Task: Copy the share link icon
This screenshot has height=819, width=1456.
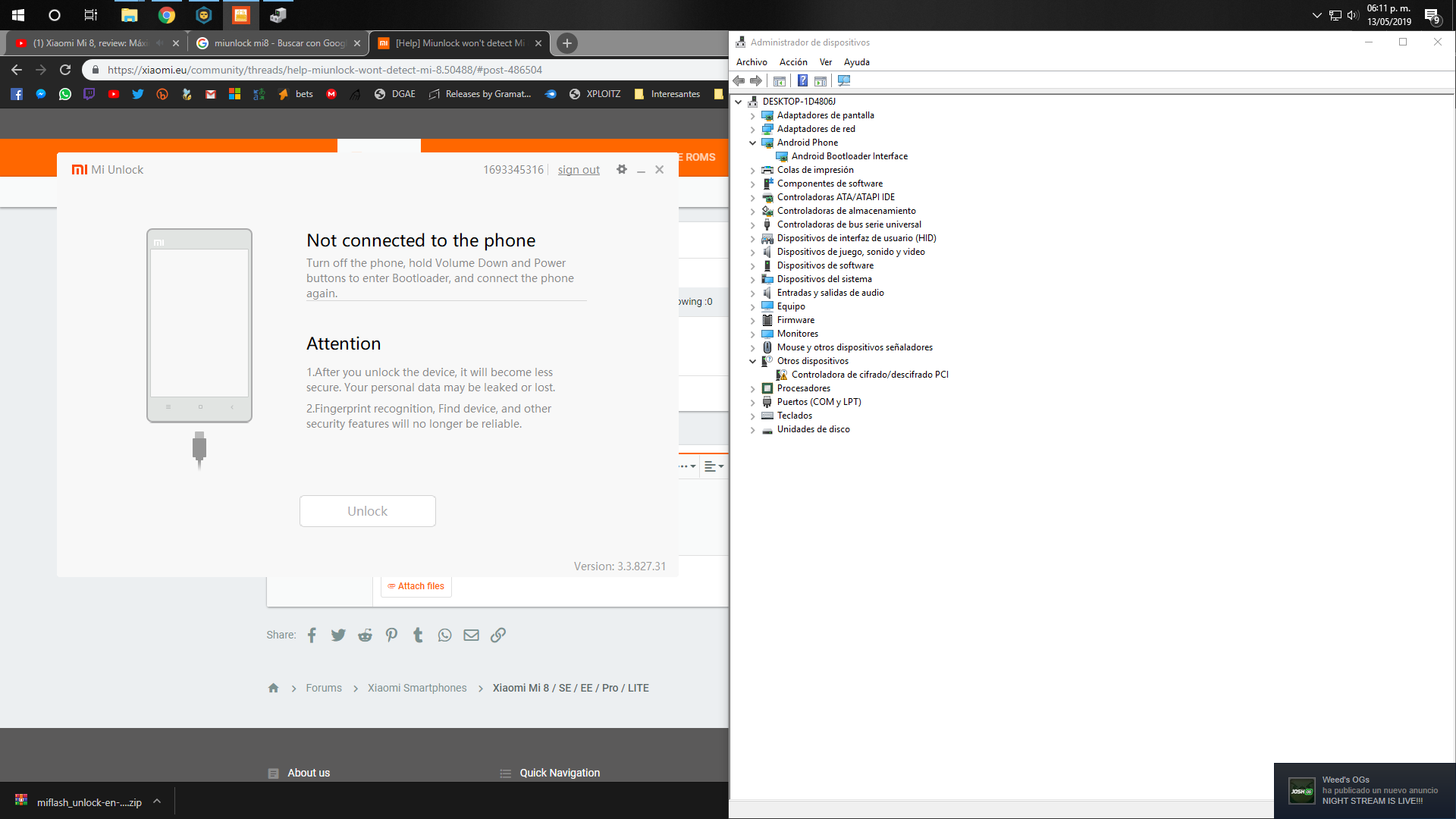Action: click(497, 635)
